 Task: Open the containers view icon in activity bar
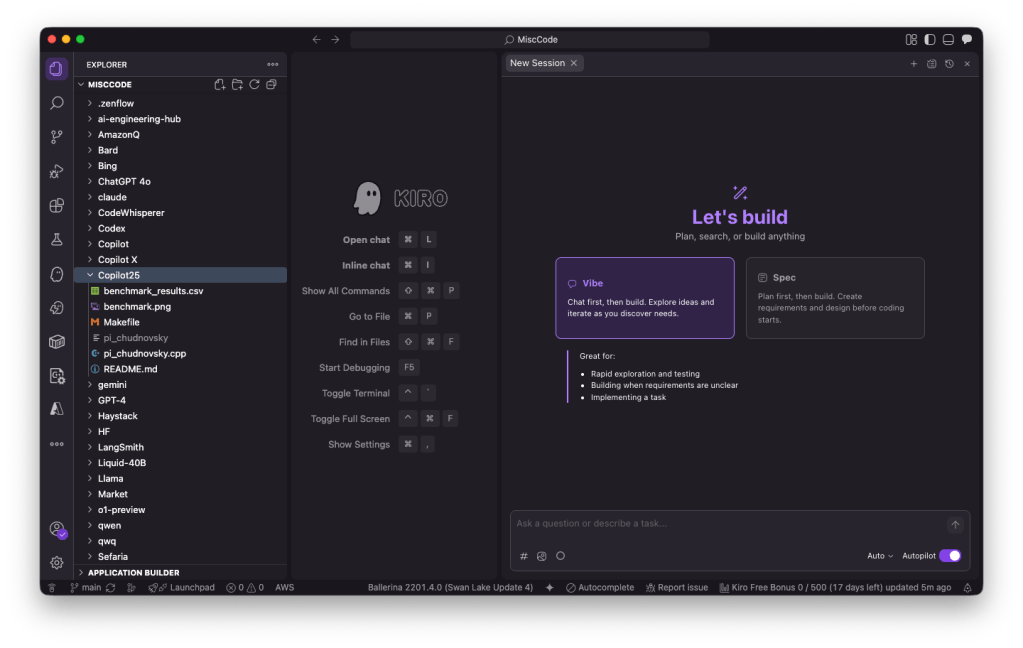[57, 342]
